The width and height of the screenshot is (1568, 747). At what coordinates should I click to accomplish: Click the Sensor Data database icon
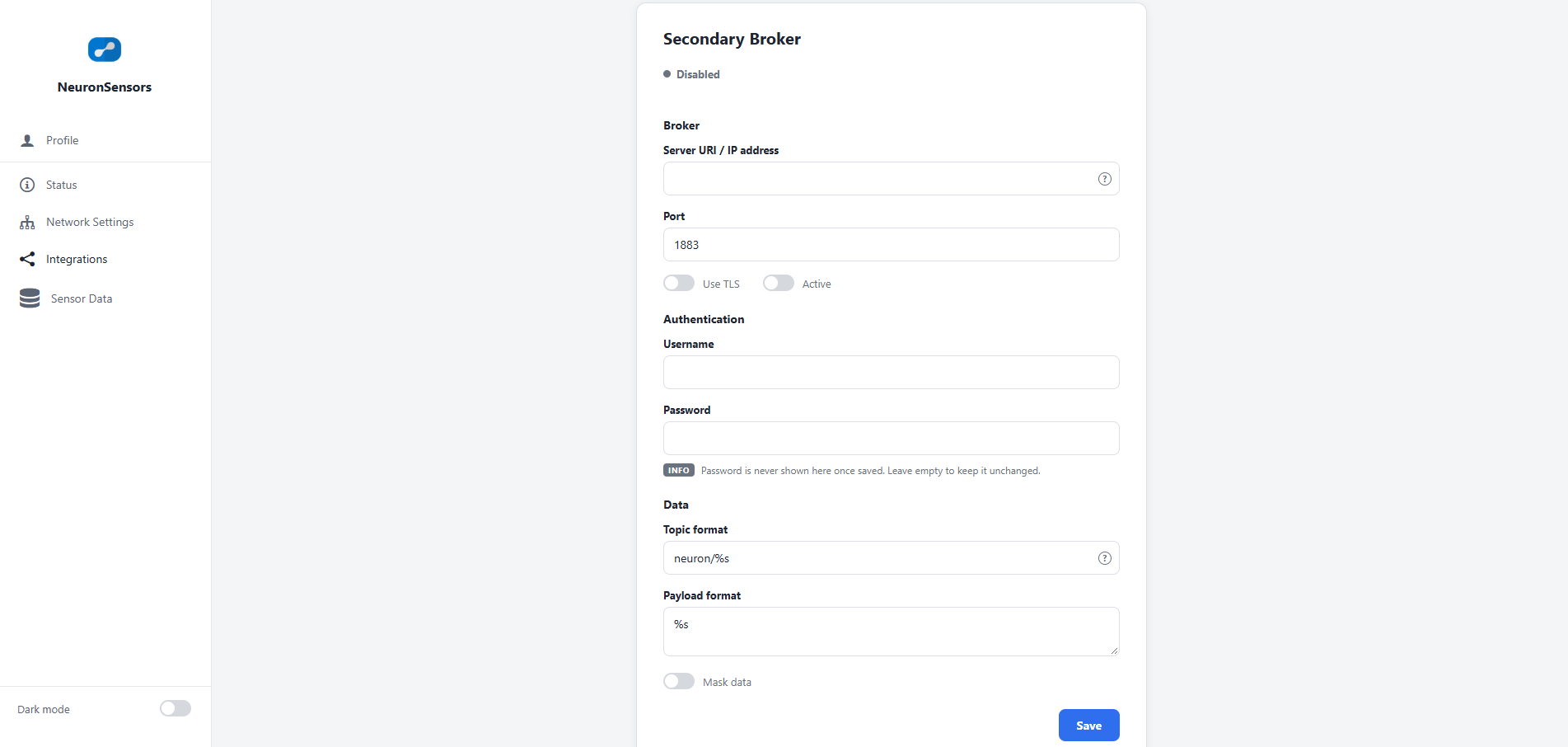30,298
